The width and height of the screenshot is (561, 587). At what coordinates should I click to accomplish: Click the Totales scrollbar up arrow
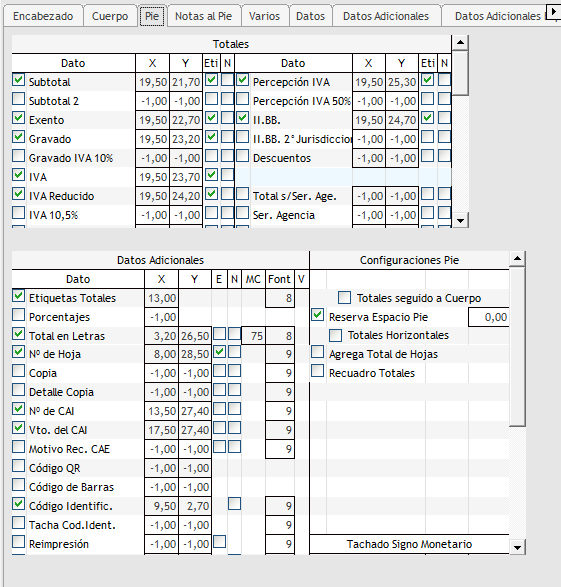[460, 42]
